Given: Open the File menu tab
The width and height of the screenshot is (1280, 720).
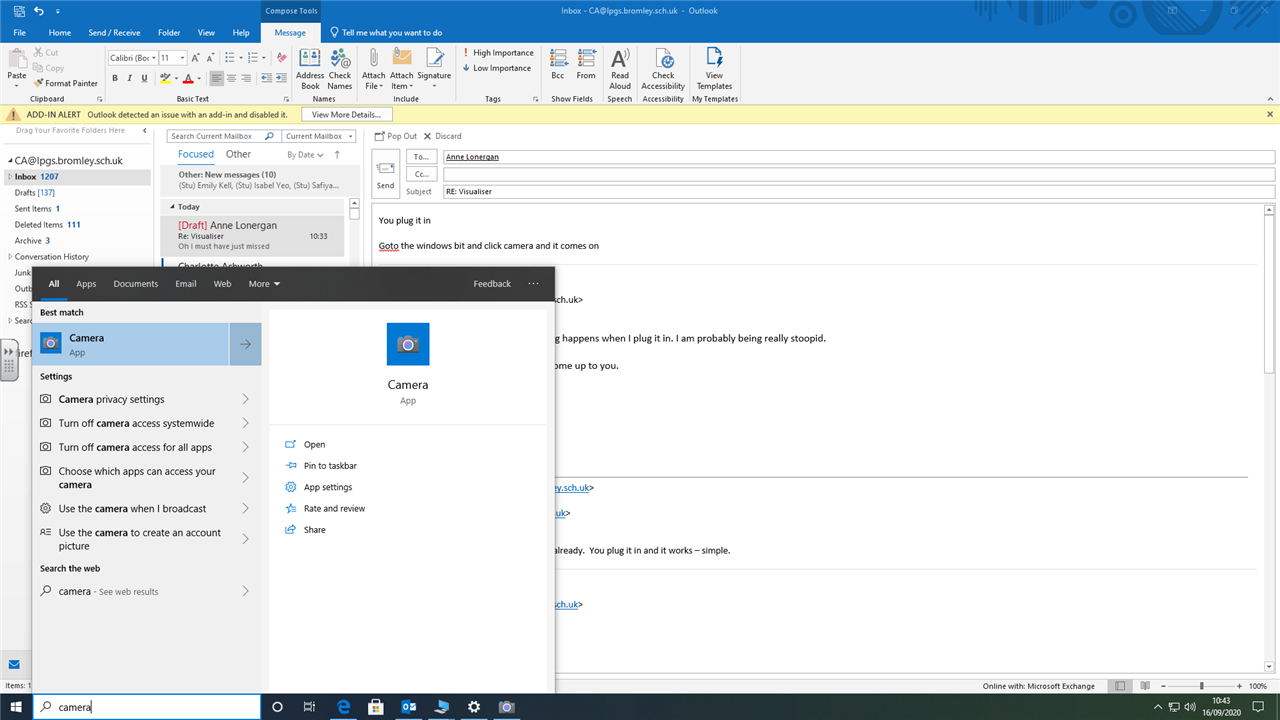Looking at the screenshot, I should (x=19, y=33).
